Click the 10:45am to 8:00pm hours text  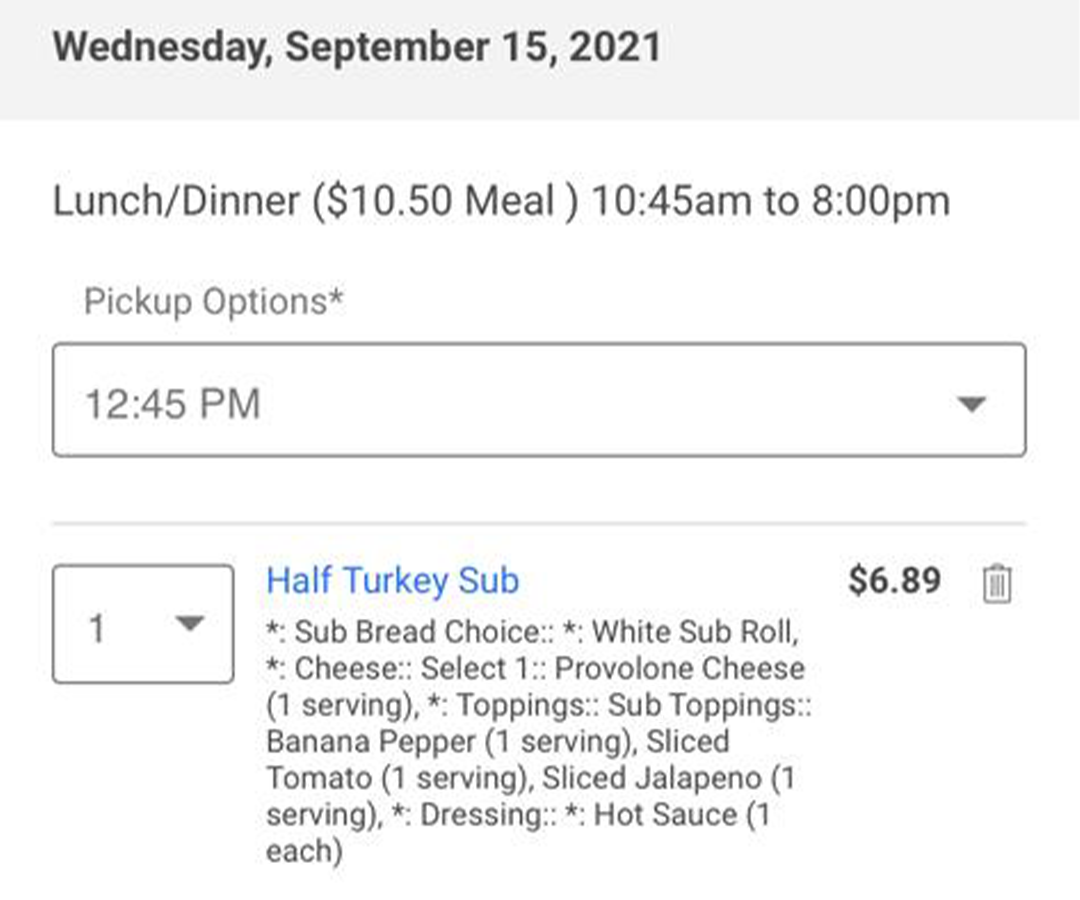[771, 201]
